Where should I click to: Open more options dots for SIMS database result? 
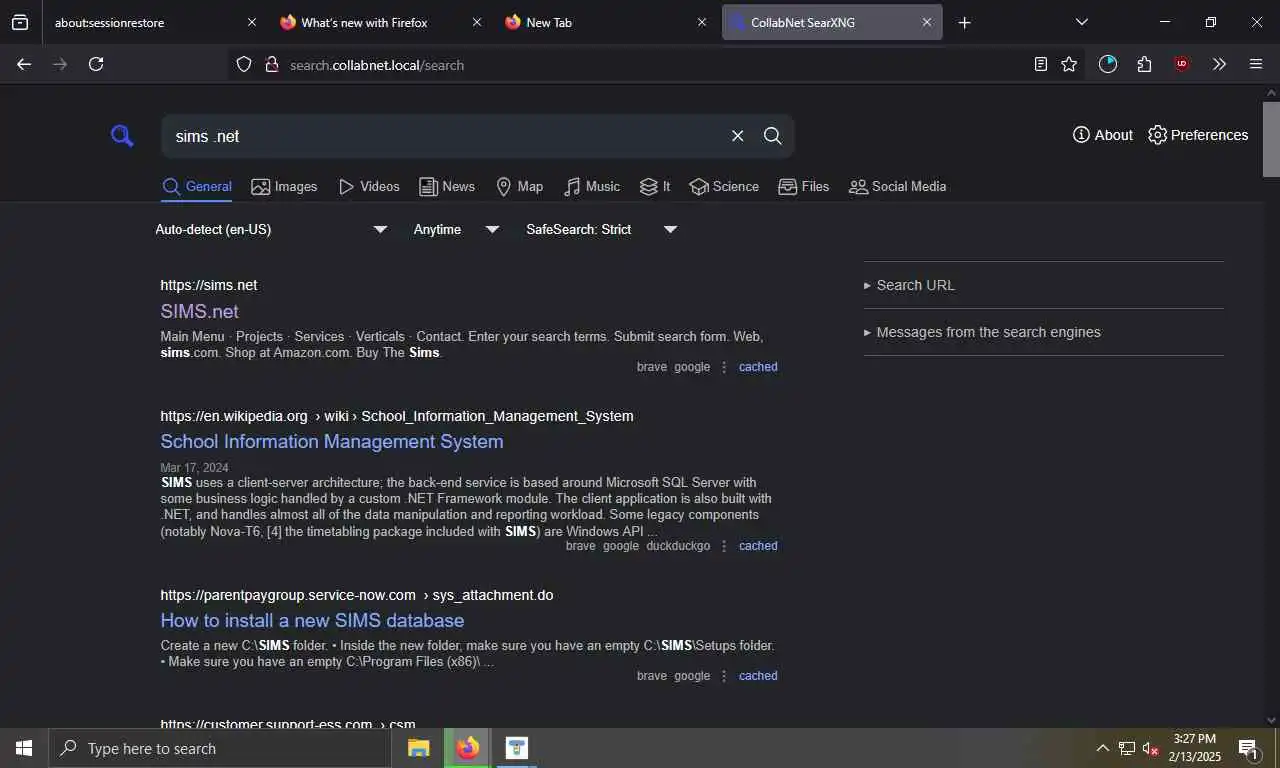pos(724,676)
